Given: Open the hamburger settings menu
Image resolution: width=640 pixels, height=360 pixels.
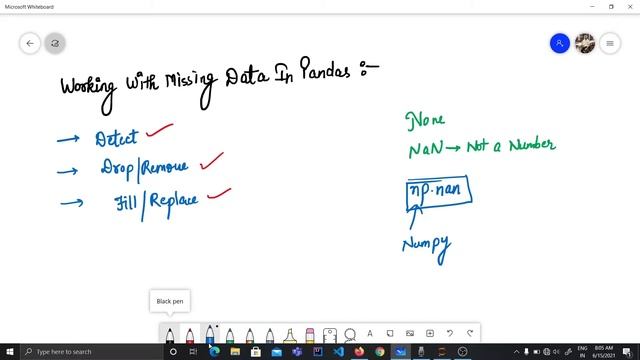Looking at the screenshot, I should click(x=610, y=43).
